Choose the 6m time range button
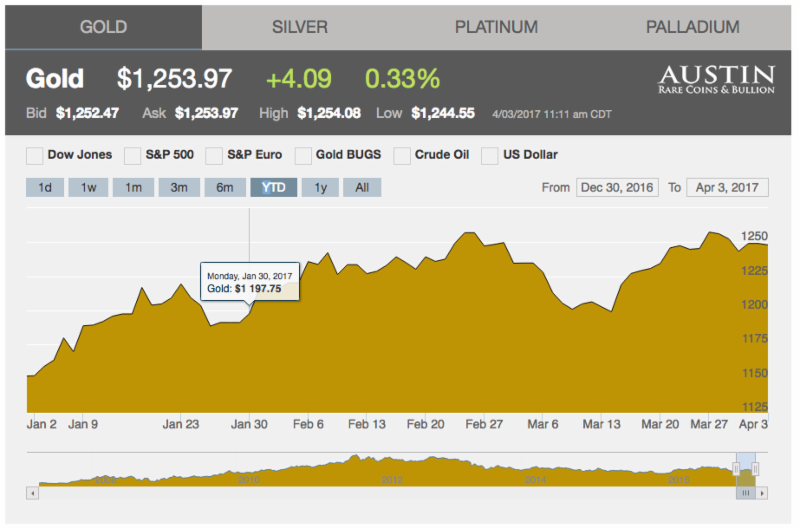Image resolution: width=800 pixels, height=529 pixels. [x=225, y=188]
